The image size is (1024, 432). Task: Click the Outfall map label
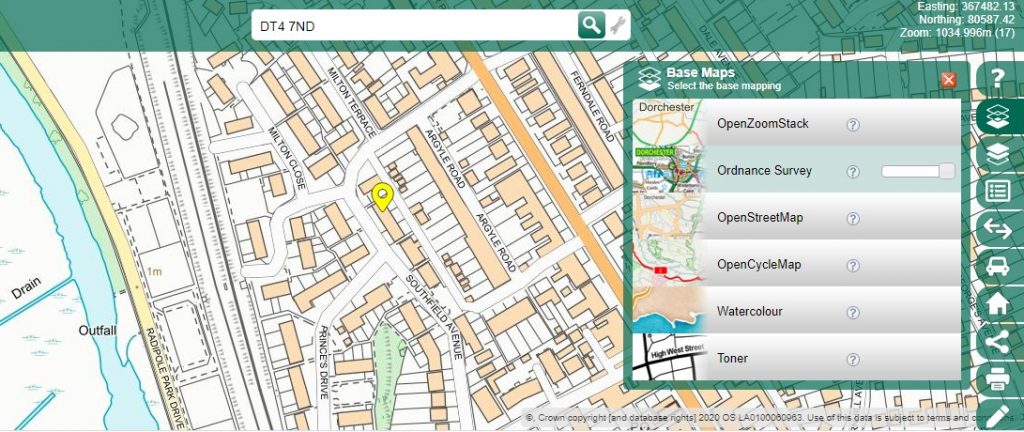(x=97, y=331)
